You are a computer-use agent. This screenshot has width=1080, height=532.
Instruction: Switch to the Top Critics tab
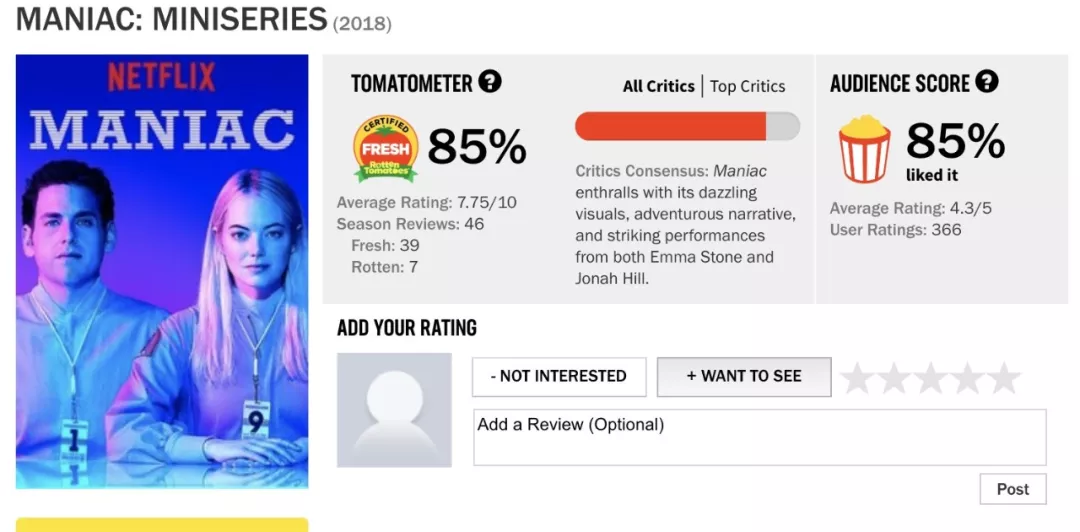(748, 86)
